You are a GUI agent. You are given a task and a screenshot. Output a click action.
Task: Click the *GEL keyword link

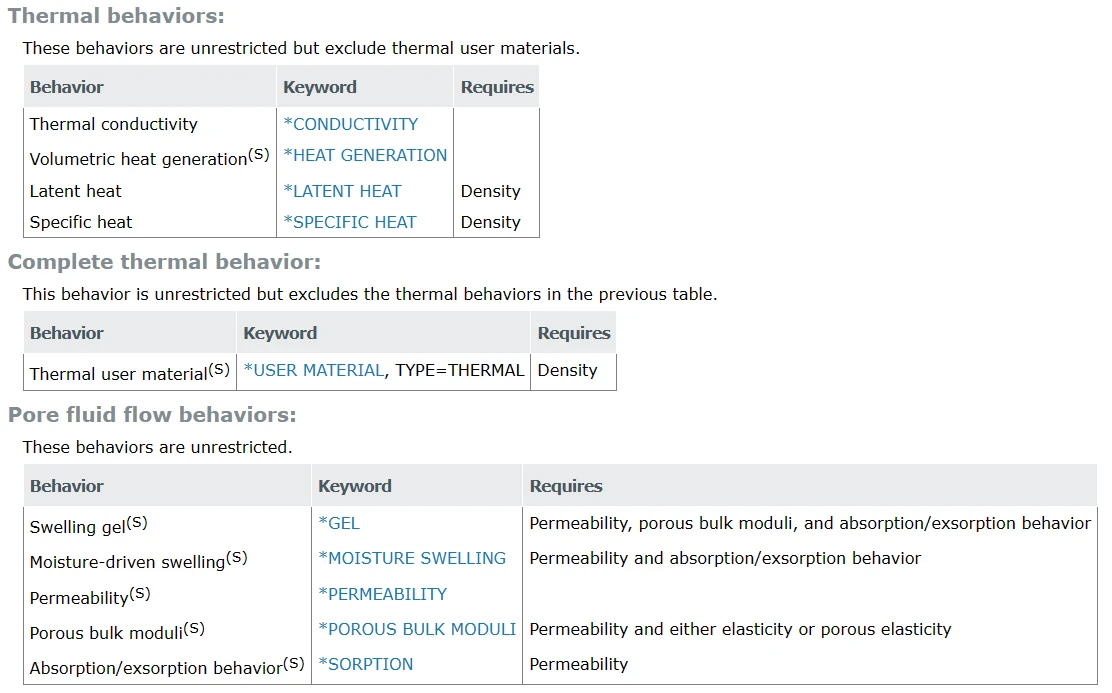click(x=339, y=523)
